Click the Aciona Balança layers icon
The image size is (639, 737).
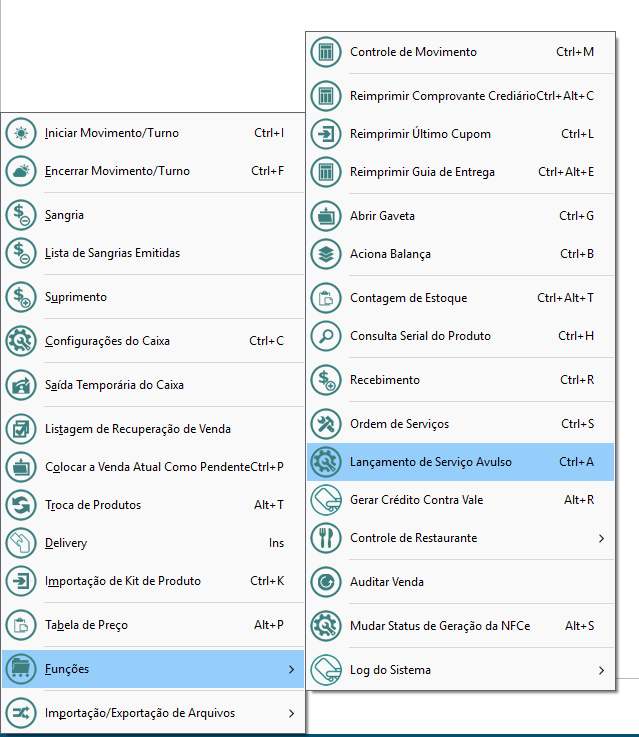coord(326,254)
